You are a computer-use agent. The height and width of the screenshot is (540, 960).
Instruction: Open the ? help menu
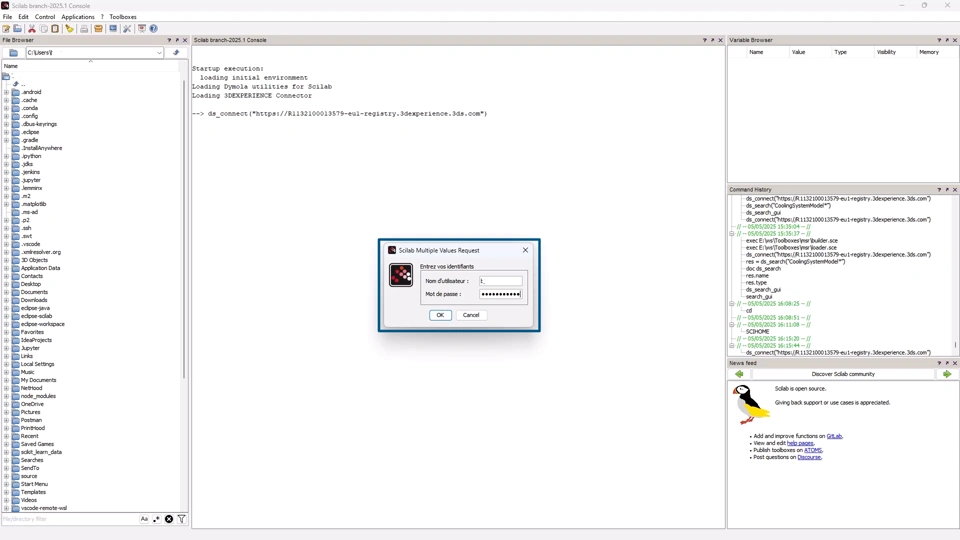[102, 17]
